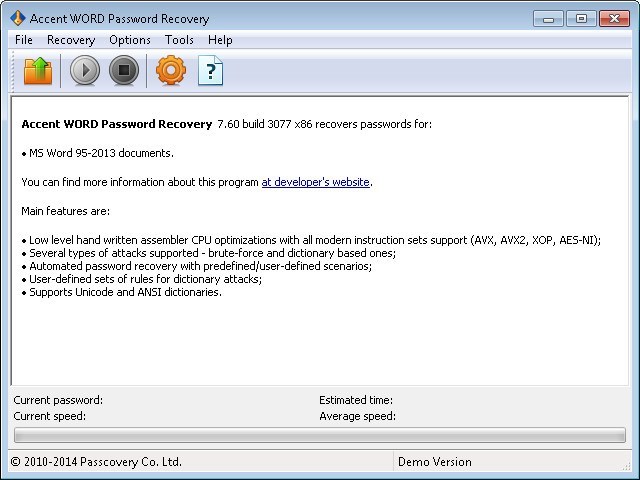Open settings via the orange gear icon
This screenshot has height=480, width=640.
171,71
